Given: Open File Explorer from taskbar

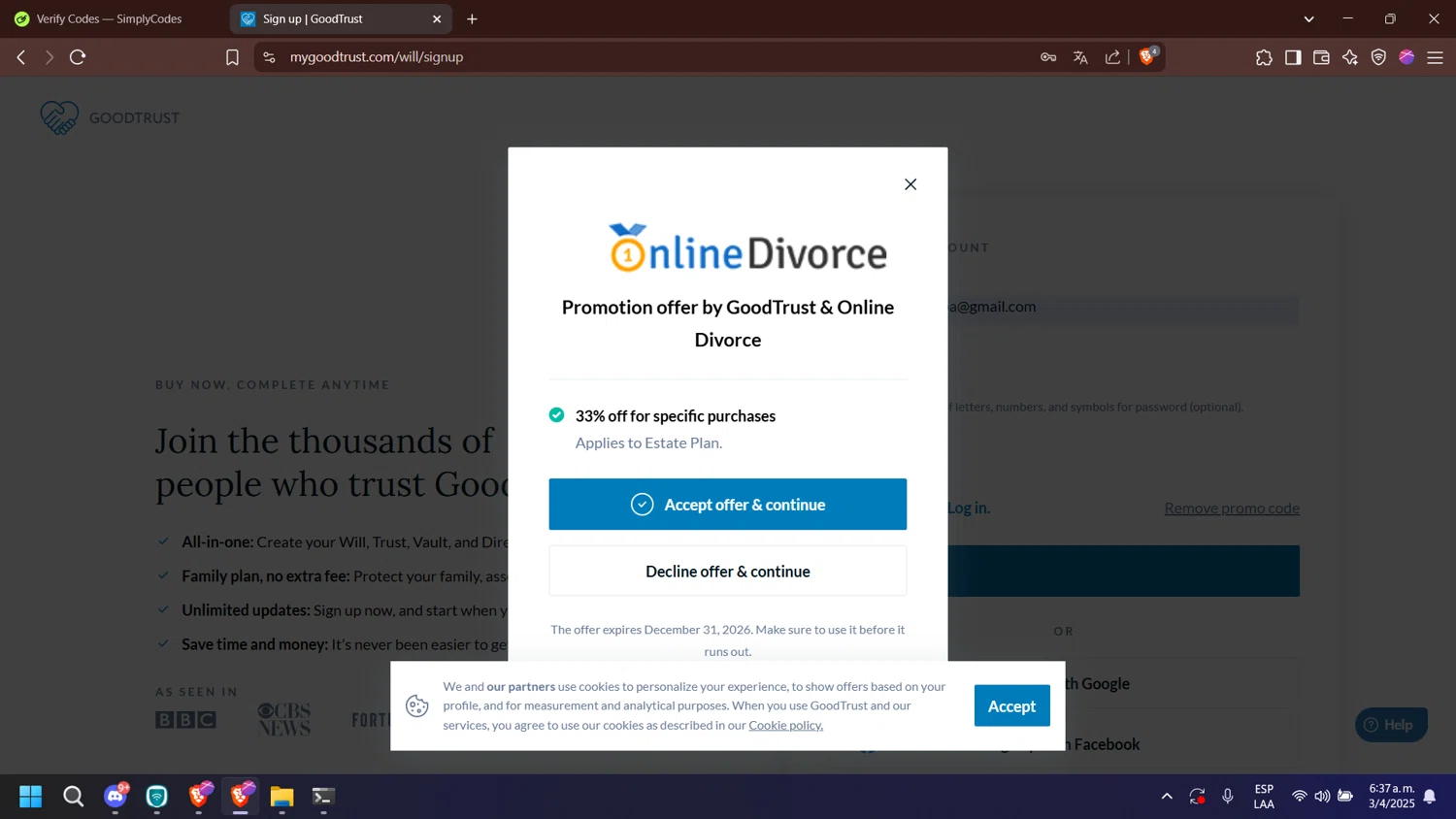Looking at the screenshot, I should point(281,797).
